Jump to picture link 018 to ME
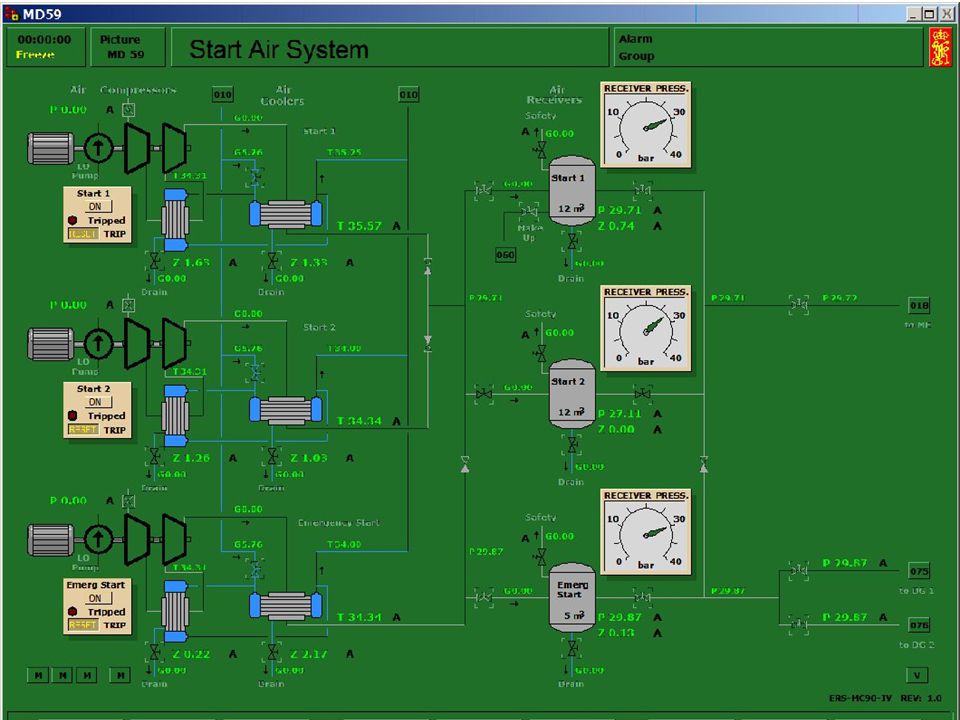Screen dimensions: 960x720 tap(919, 305)
